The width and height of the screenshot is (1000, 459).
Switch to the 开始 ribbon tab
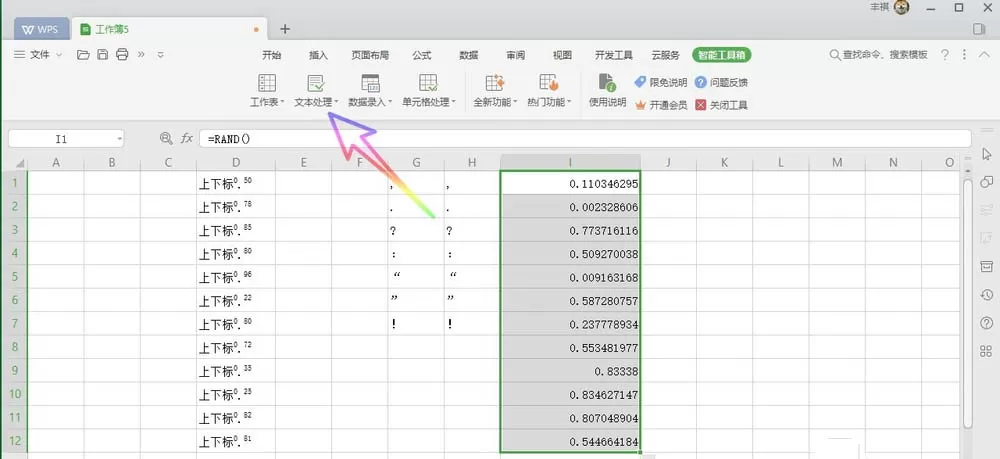[272, 55]
